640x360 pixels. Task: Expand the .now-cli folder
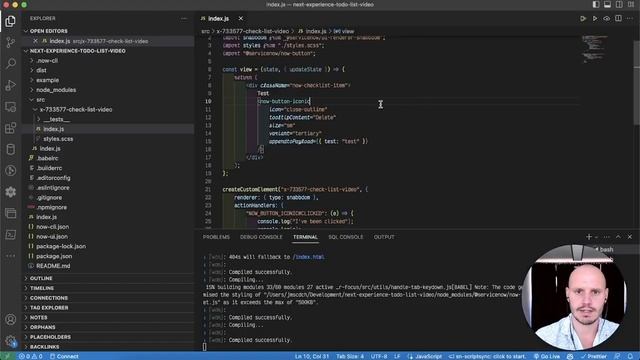click(x=47, y=60)
